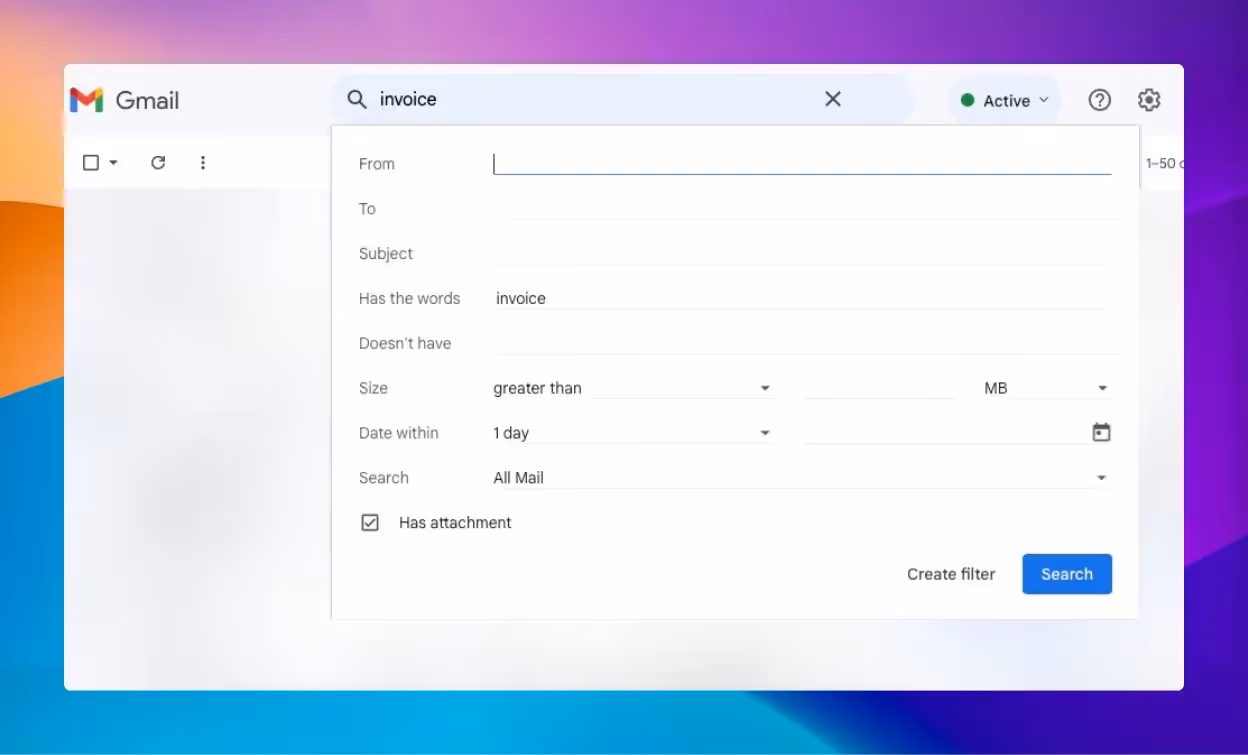Tick the select all messages checkbox

(91, 162)
